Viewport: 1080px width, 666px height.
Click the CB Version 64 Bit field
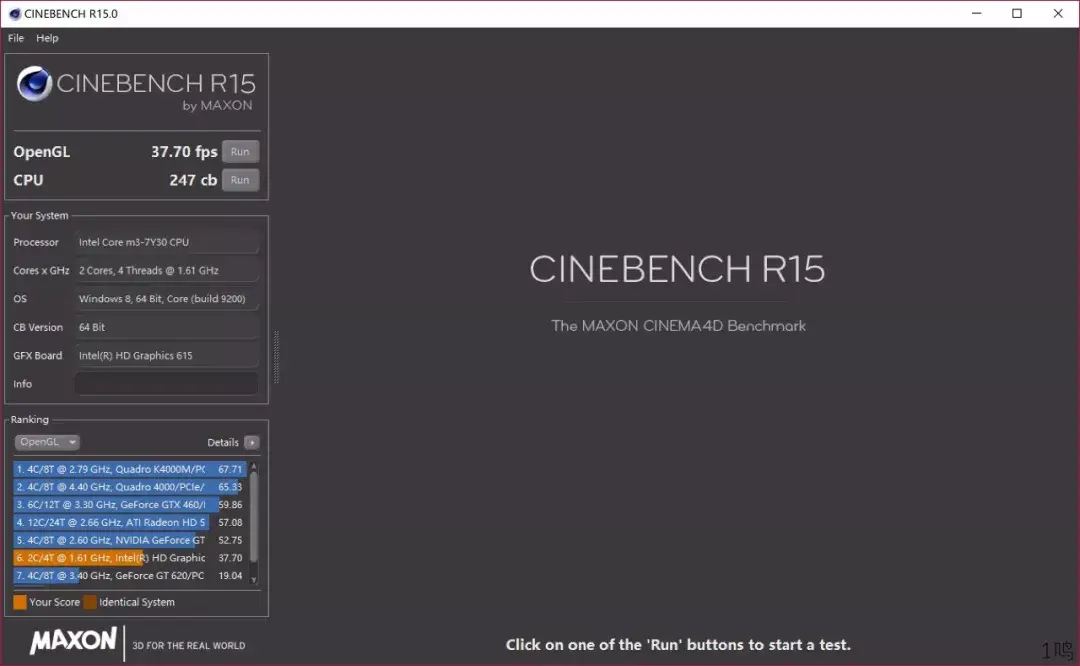[166, 327]
